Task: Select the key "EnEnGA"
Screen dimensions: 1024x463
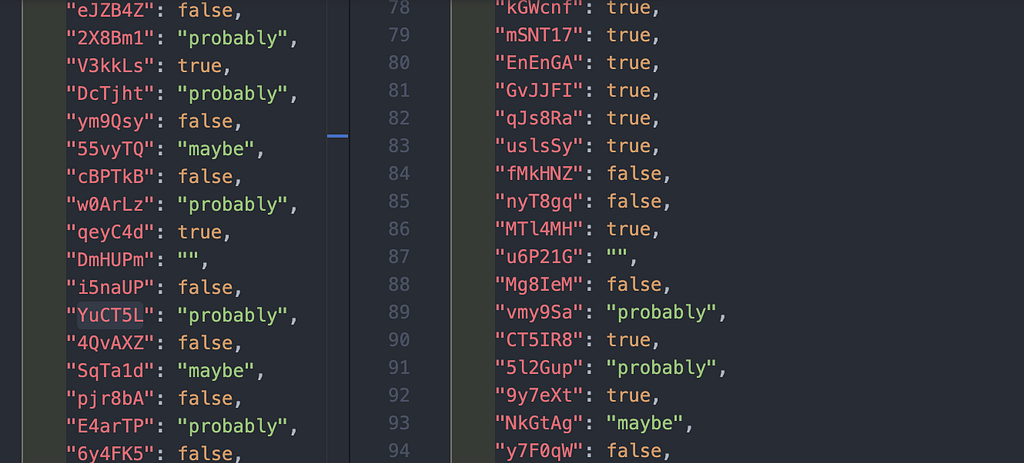Action: click(x=539, y=63)
